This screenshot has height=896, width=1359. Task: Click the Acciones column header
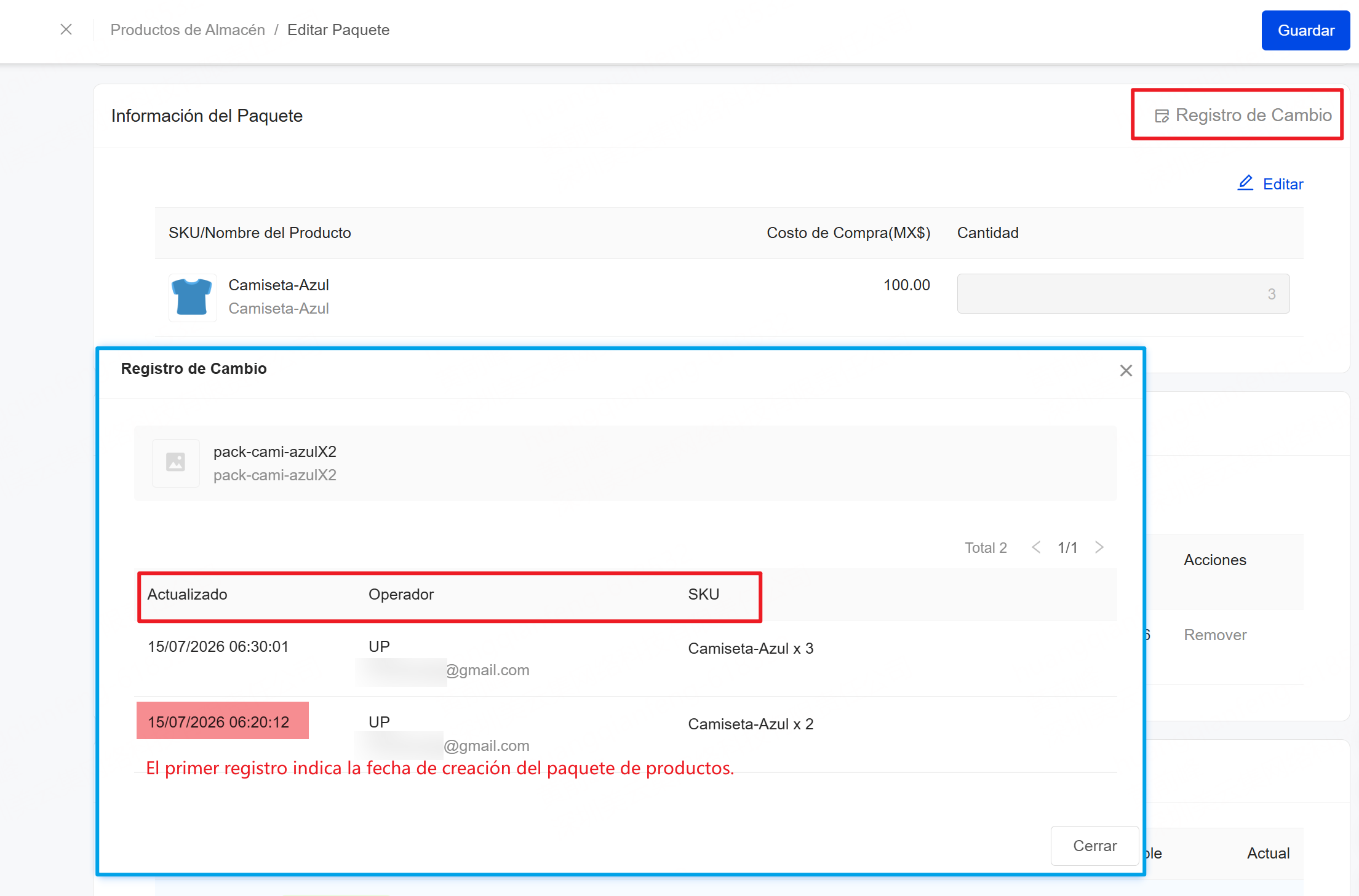tap(1215, 560)
